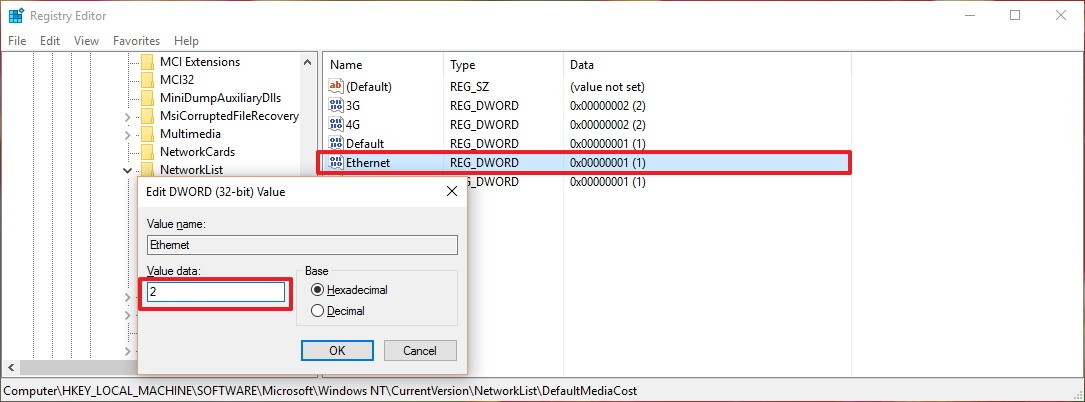This screenshot has height=402, width=1085.
Task: Click the Default DWORD value icon
Action: 336,143
